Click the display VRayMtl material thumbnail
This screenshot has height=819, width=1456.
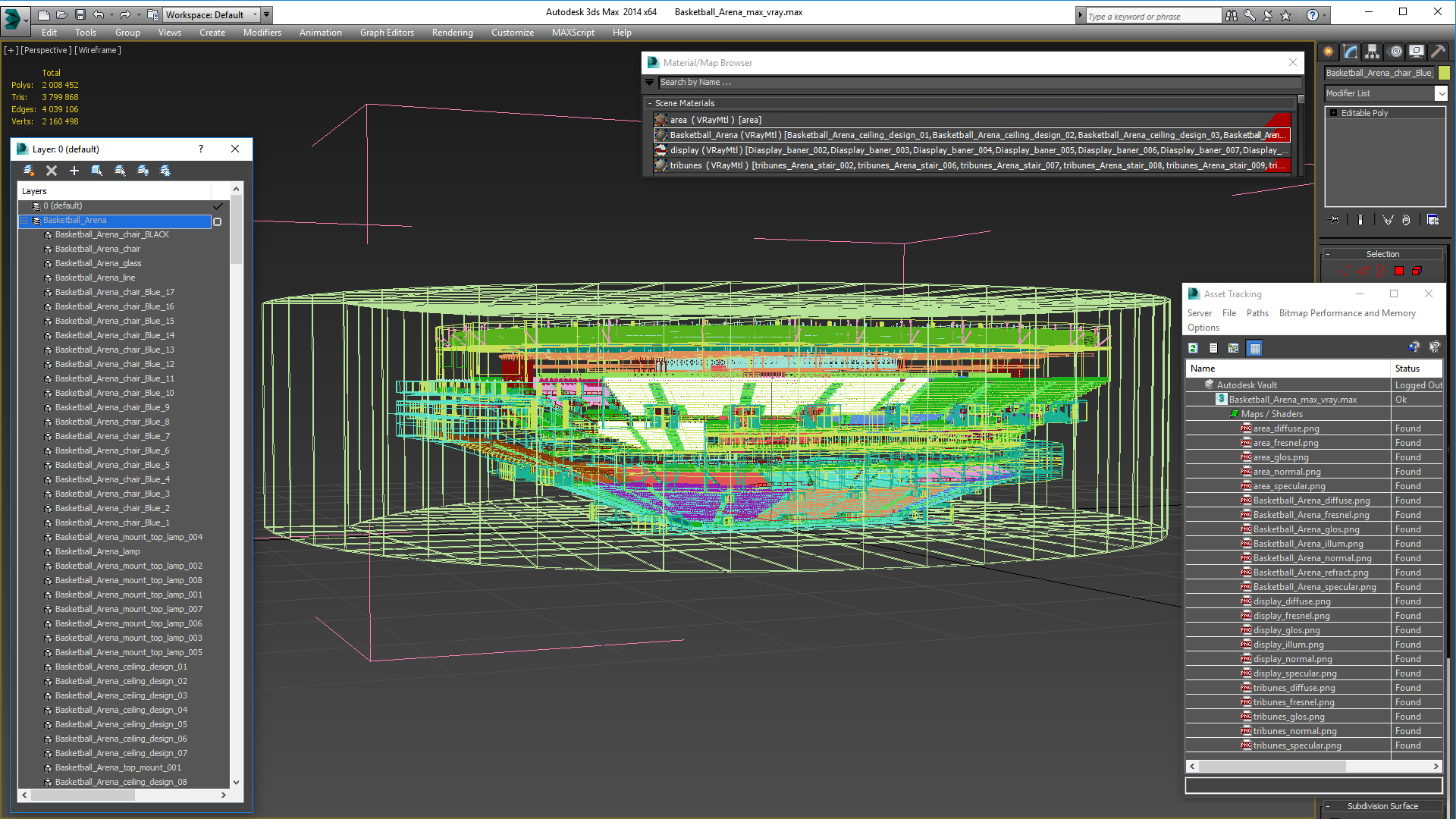point(661,150)
